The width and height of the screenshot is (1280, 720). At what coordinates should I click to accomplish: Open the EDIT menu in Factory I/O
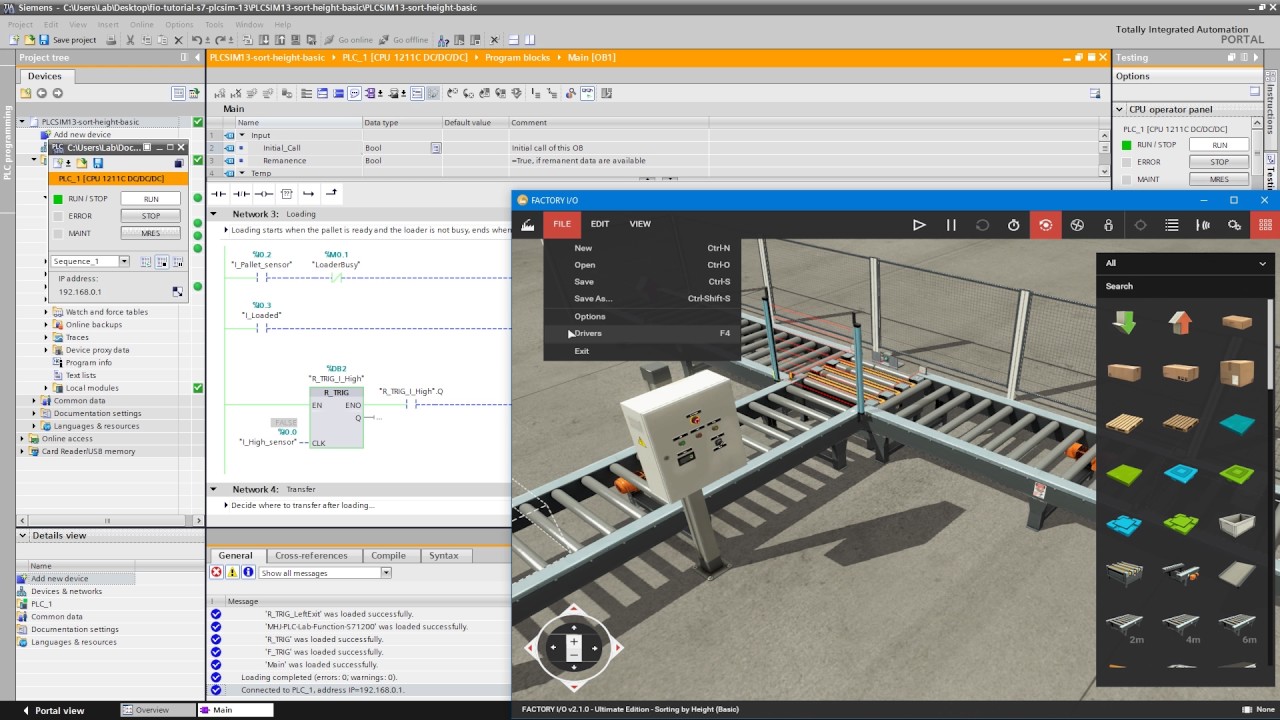(599, 224)
